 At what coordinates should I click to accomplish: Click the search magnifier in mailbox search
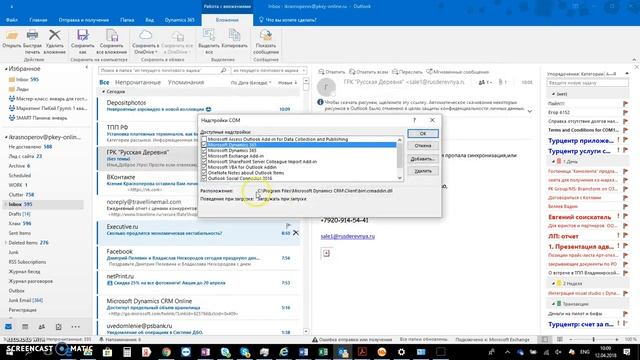tap(223, 71)
